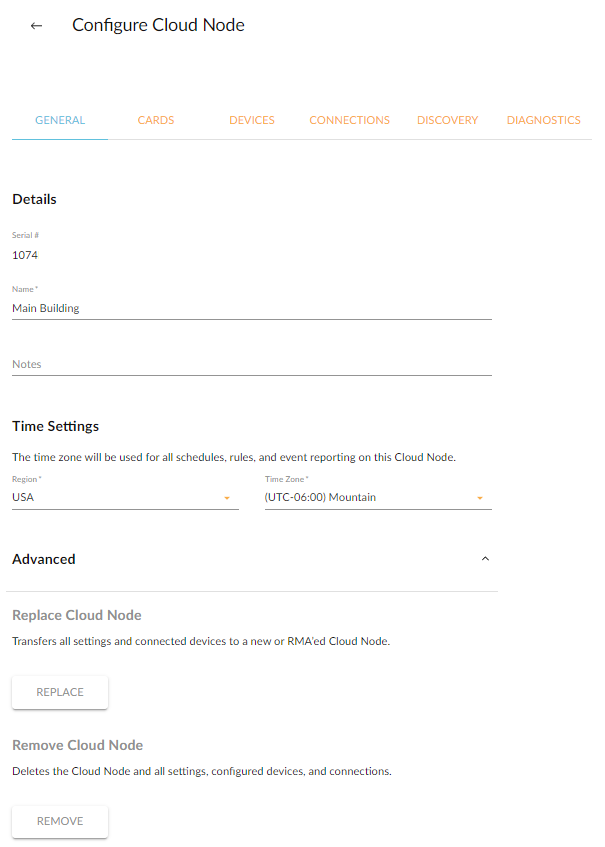Switch to the GENERAL tab
Screen dimensions: 605x847
(x=60, y=119)
